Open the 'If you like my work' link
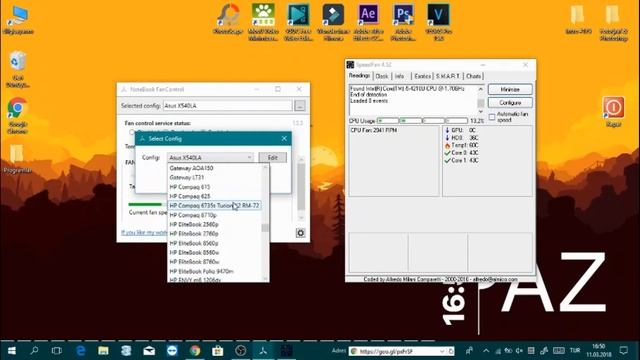640x360 pixels. coord(144,233)
